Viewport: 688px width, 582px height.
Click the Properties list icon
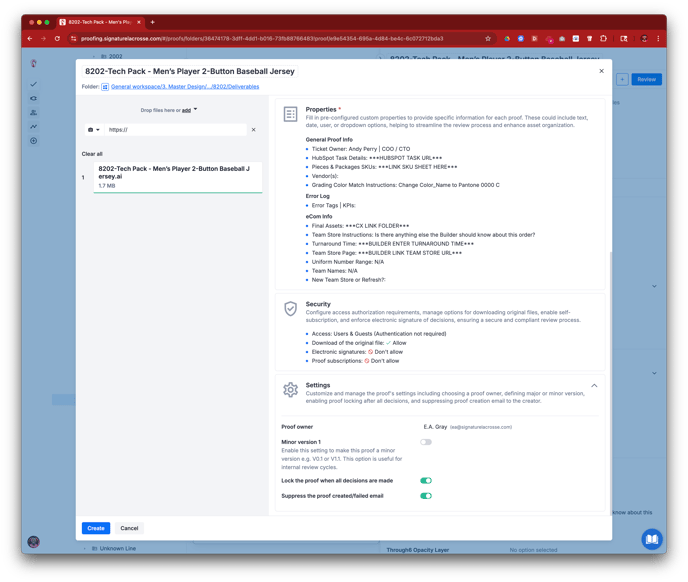(290, 115)
